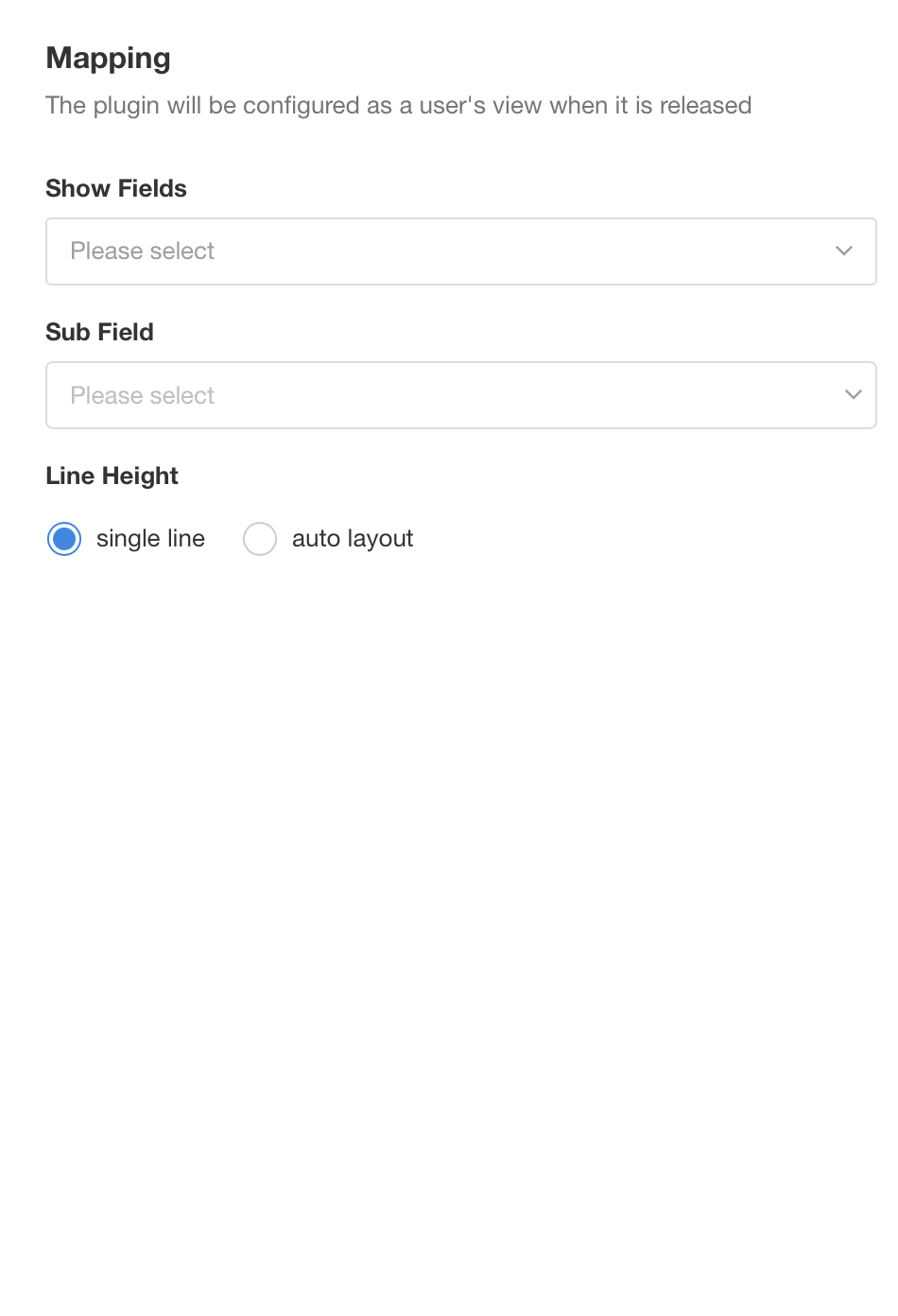
Task: Click "Please select" placeholder under Sub Field
Action: click(x=143, y=395)
